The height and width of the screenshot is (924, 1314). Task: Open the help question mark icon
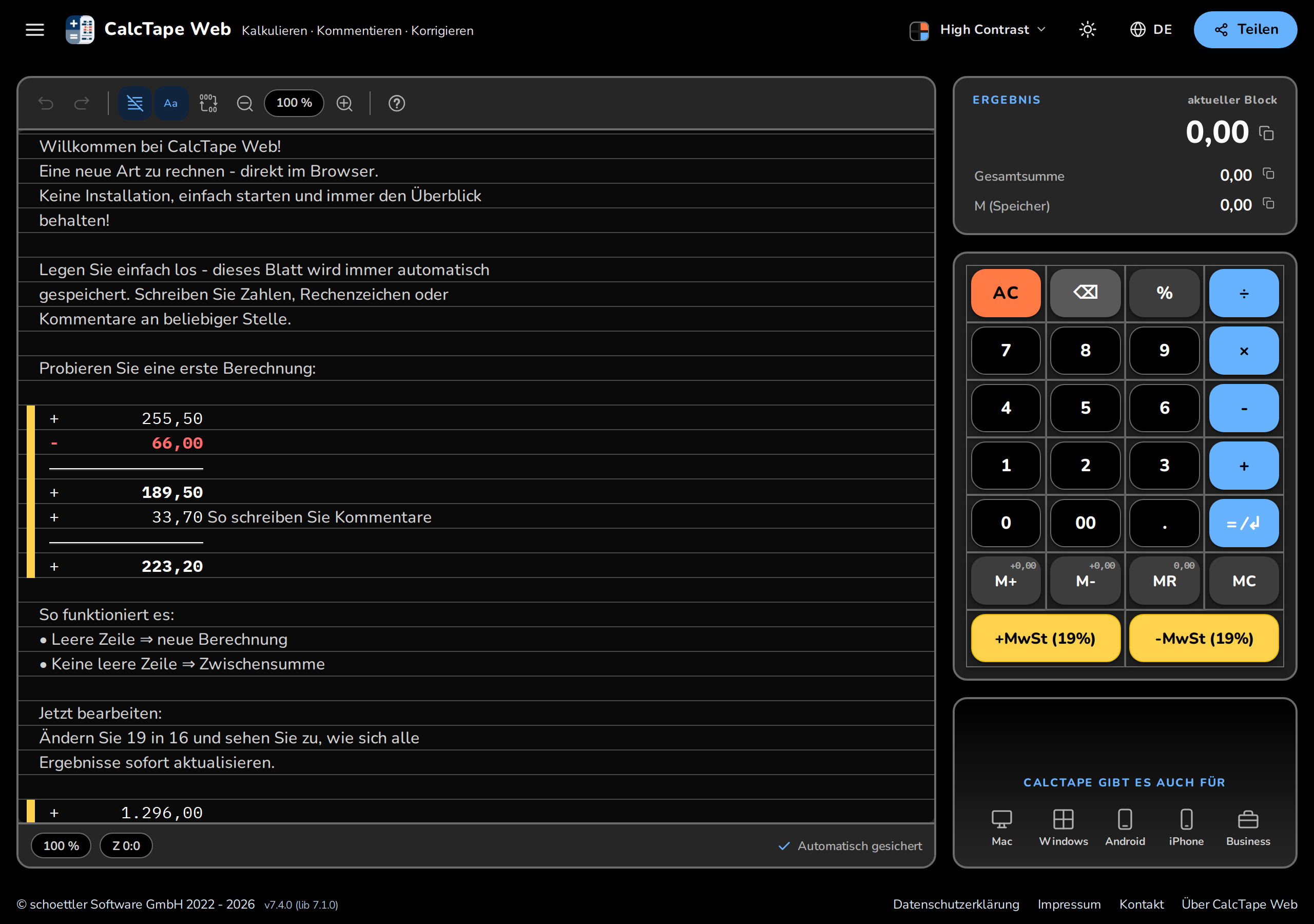tap(397, 103)
